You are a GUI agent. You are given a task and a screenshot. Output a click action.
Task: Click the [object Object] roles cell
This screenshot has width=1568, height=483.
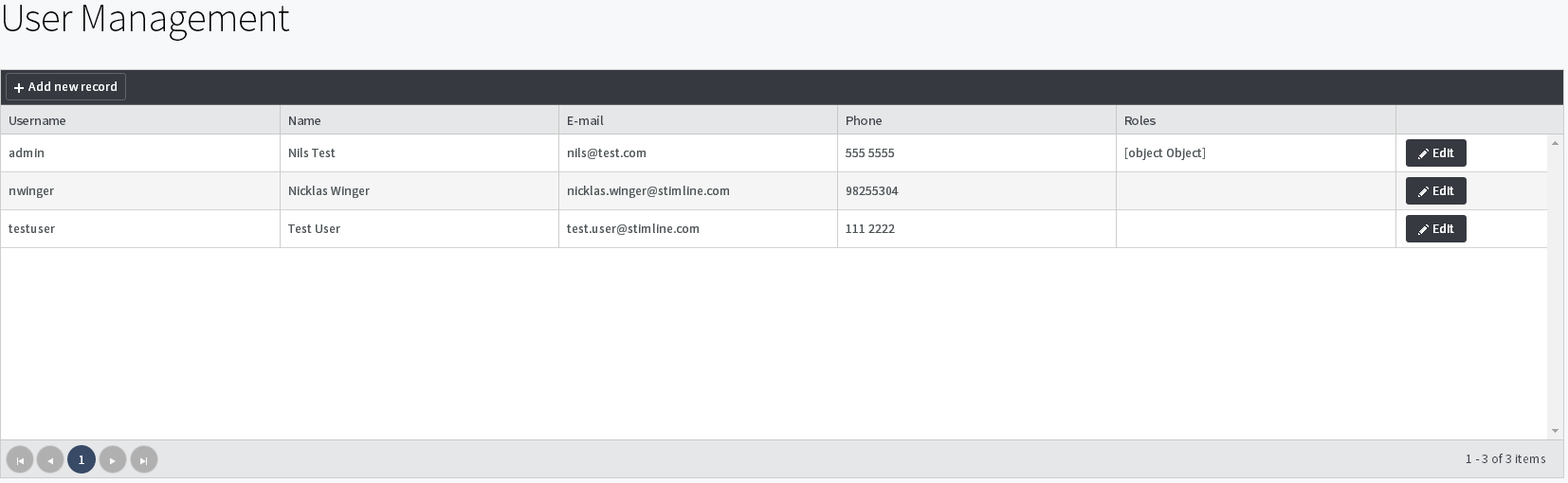(1165, 153)
